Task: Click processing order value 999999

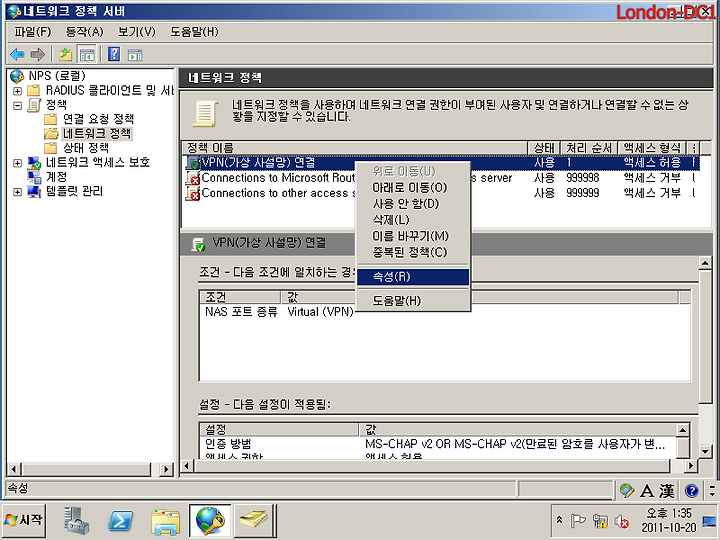Action: tap(582, 193)
